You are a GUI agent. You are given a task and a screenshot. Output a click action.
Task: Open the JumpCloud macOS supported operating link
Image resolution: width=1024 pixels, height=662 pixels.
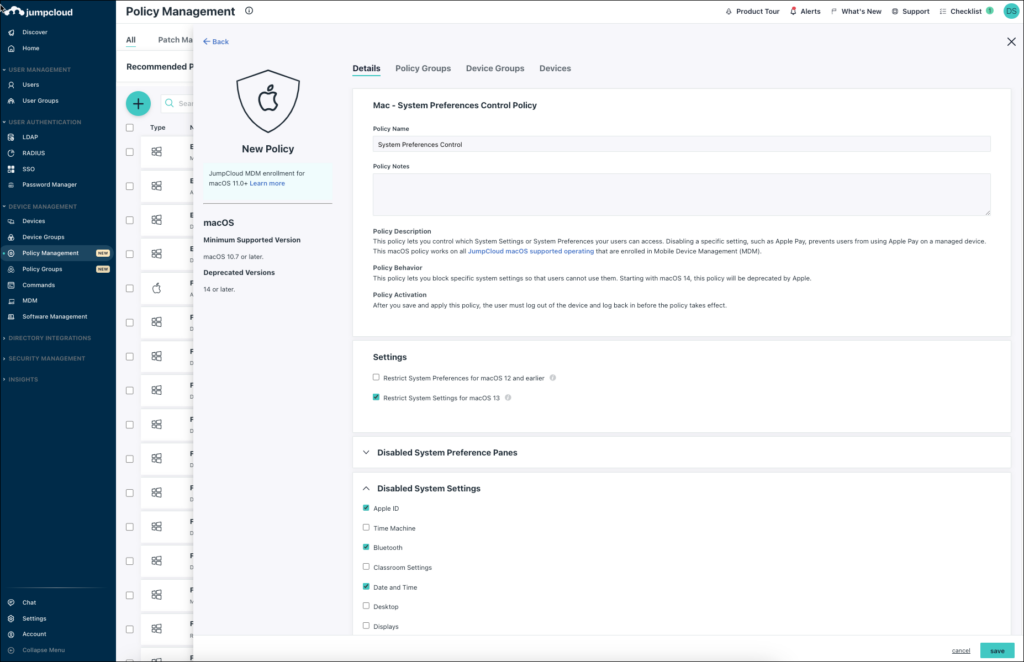pos(530,250)
